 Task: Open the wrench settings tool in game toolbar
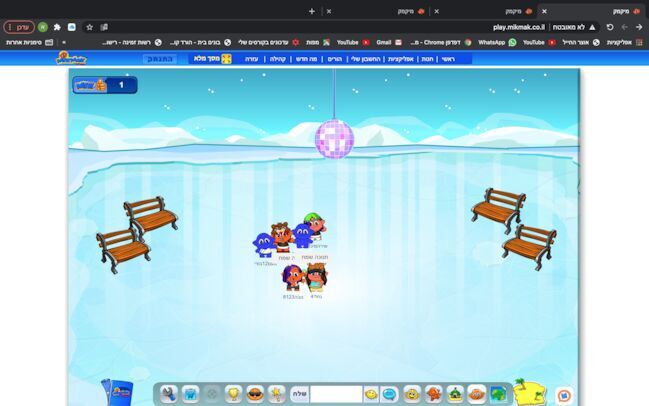point(169,394)
